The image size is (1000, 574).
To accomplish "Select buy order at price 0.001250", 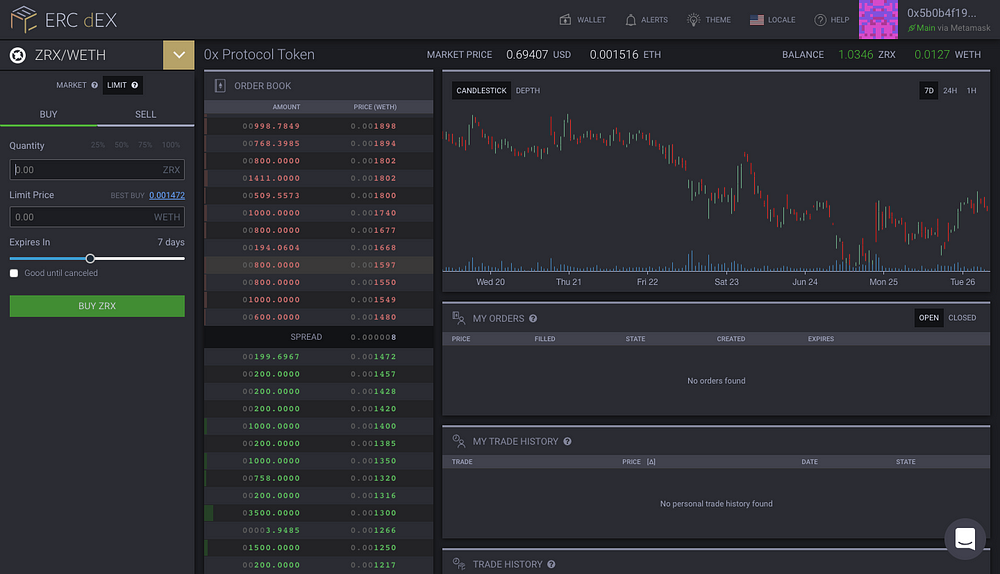I will coord(318,547).
